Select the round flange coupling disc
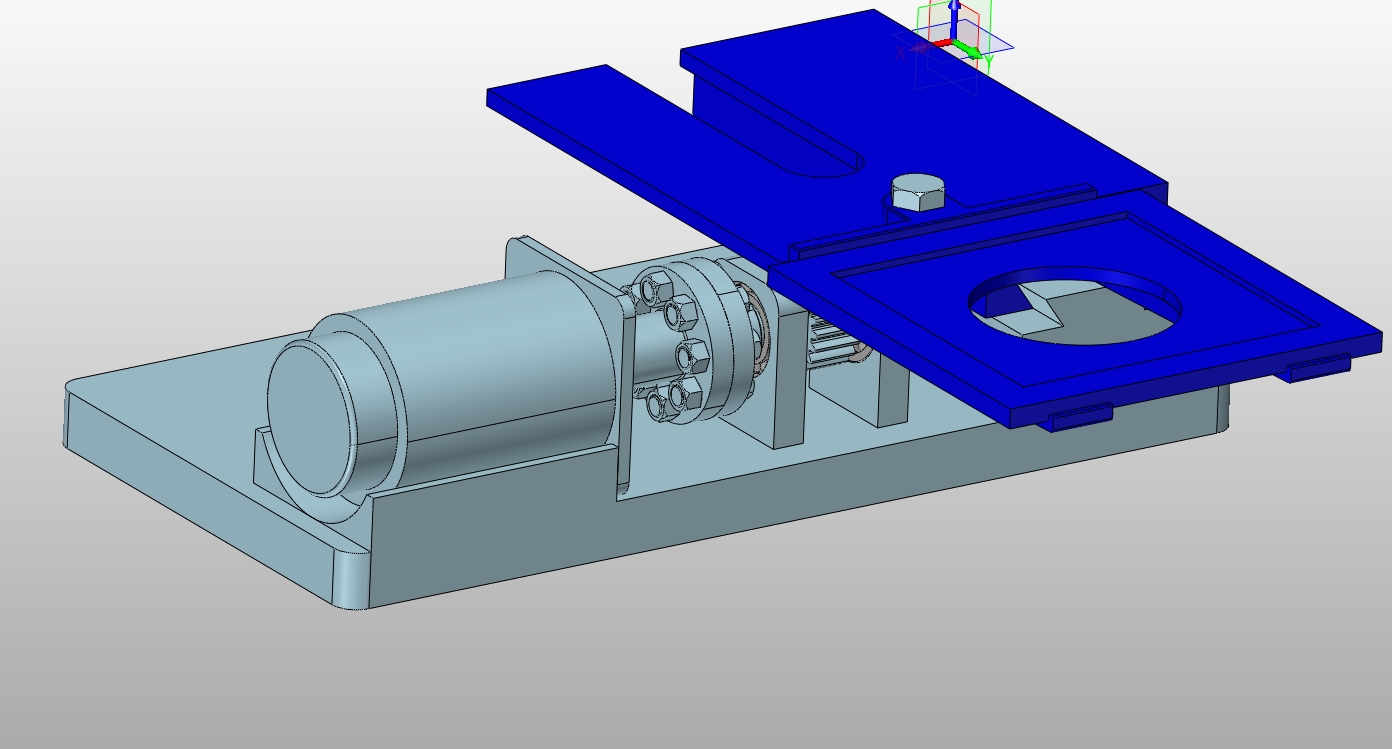Viewport: 1392px width, 749px height. pyautogui.click(x=700, y=340)
